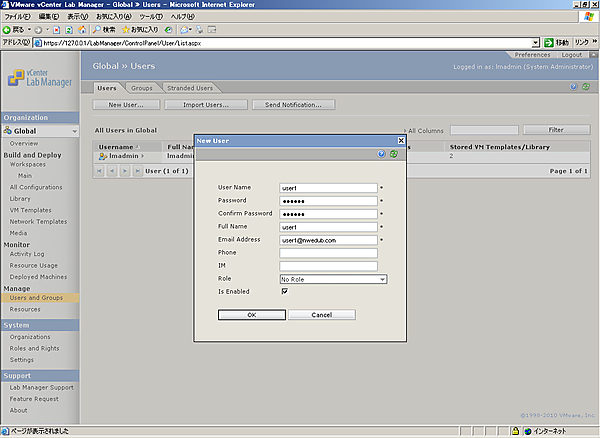
Task: Switch to the Stranded Users tab
Action: coord(188,88)
